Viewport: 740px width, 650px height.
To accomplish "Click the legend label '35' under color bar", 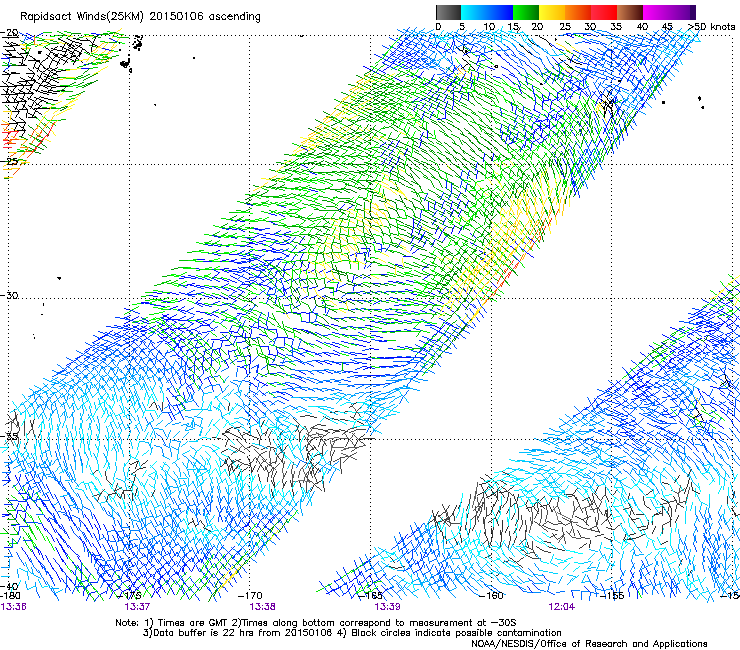I will (616, 27).
